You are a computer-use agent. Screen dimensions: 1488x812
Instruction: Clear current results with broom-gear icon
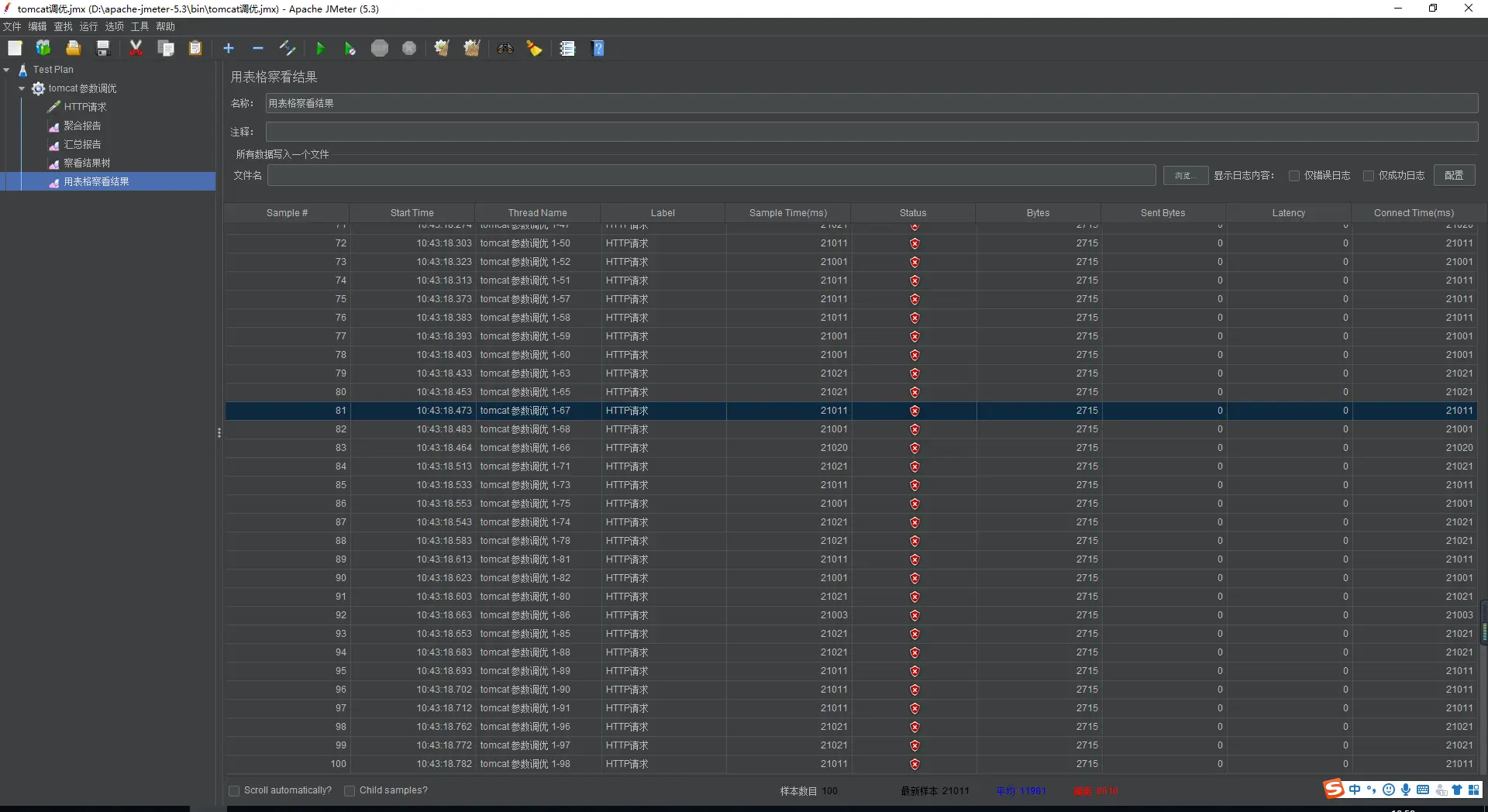[442, 48]
